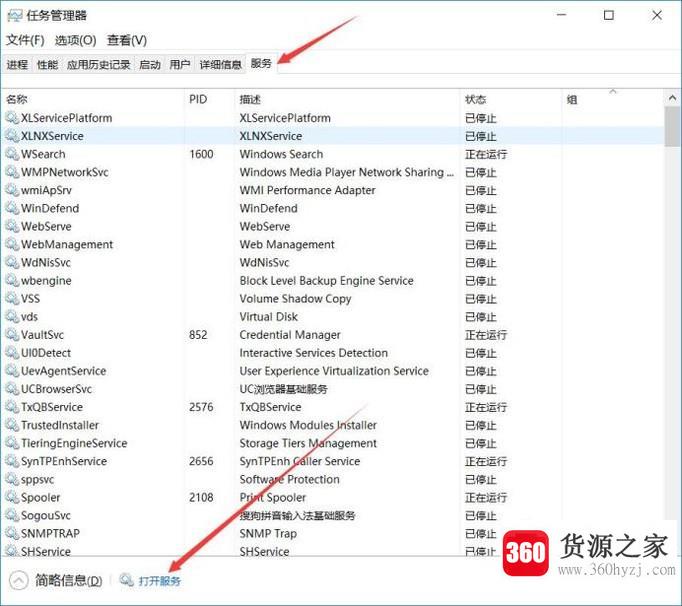
Task: Select PID 2656 for SynTPEnhService
Action: pyautogui.click(x=201, y=461)
